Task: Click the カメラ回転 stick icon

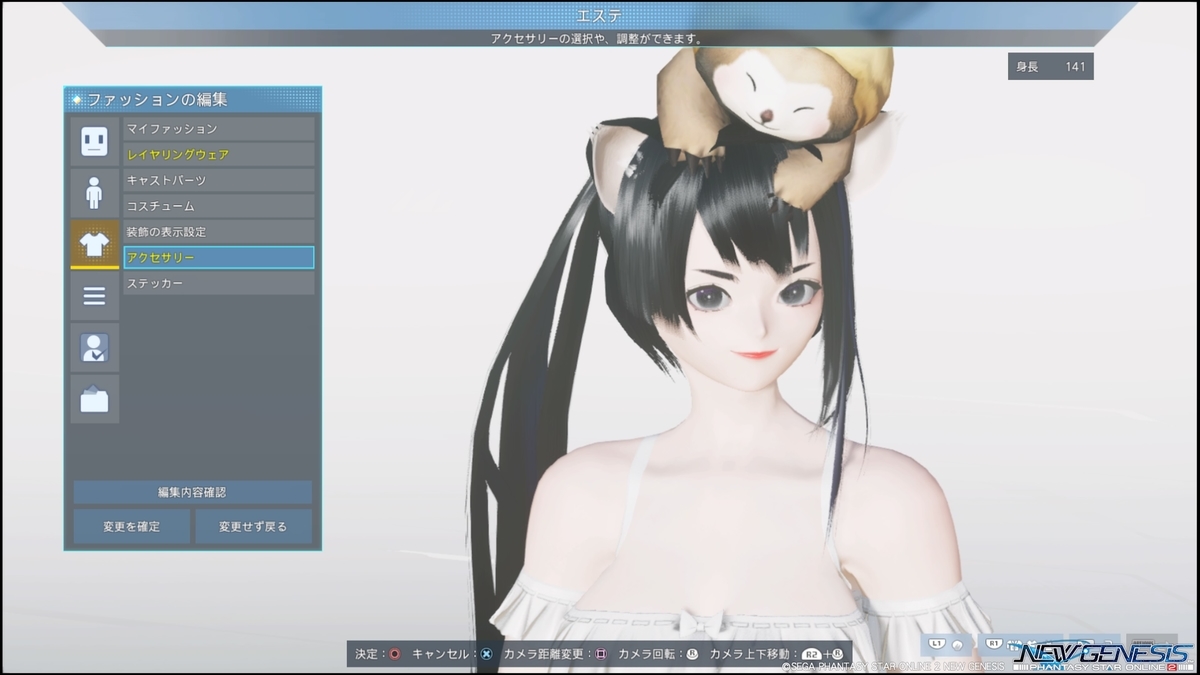Action: [x=691, y=654]
